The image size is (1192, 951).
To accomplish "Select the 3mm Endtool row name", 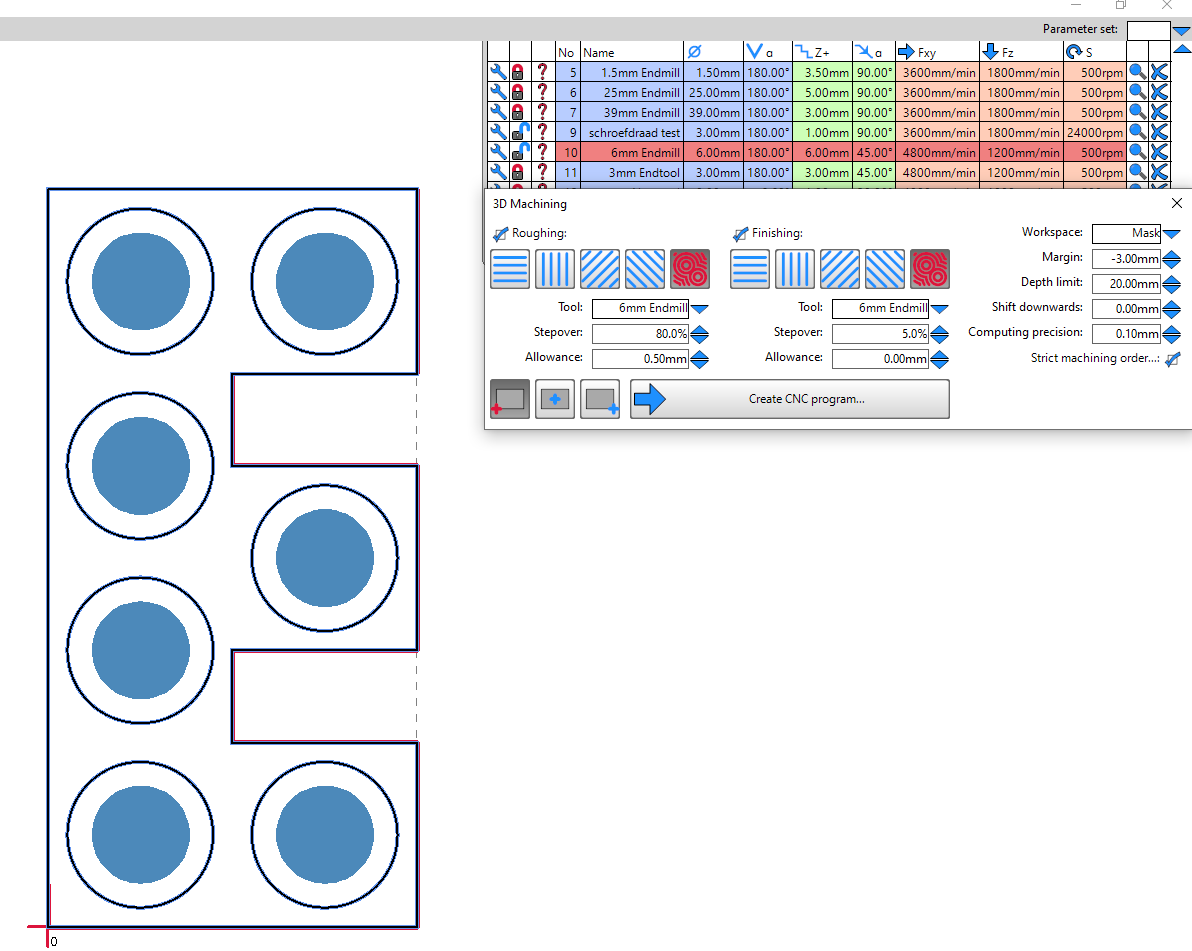I will 631,172.
